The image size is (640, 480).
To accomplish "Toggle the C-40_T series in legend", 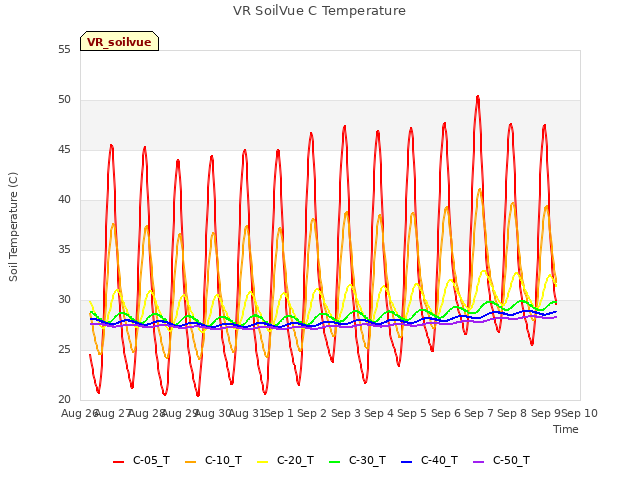I will pos(429,460).
